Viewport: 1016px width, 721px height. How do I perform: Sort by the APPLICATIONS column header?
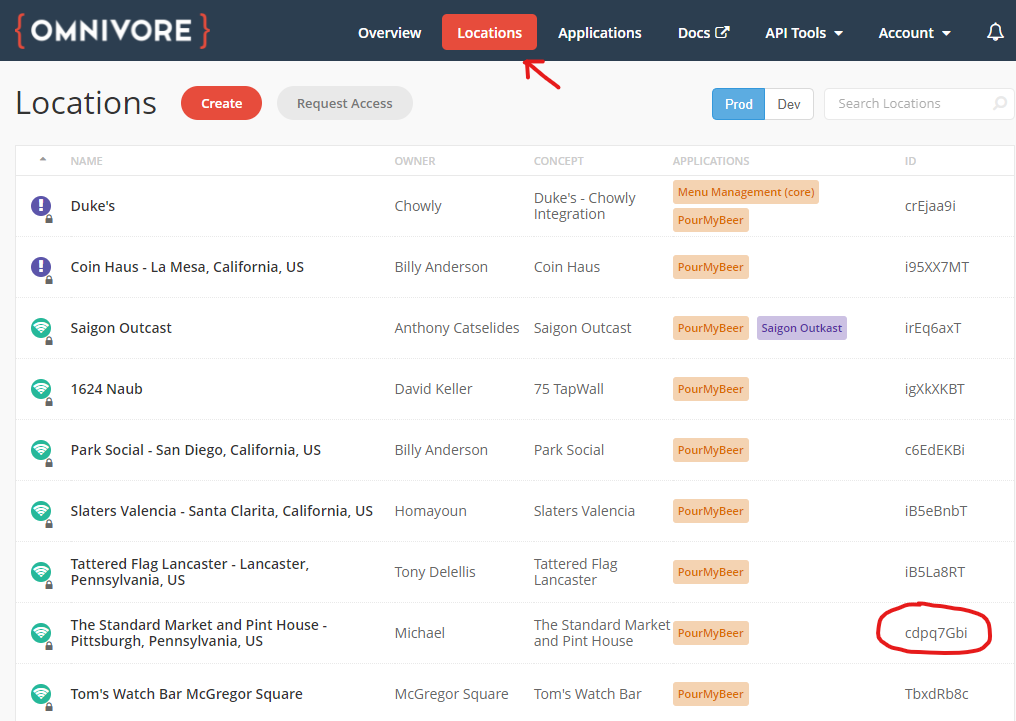coord(711,161)
